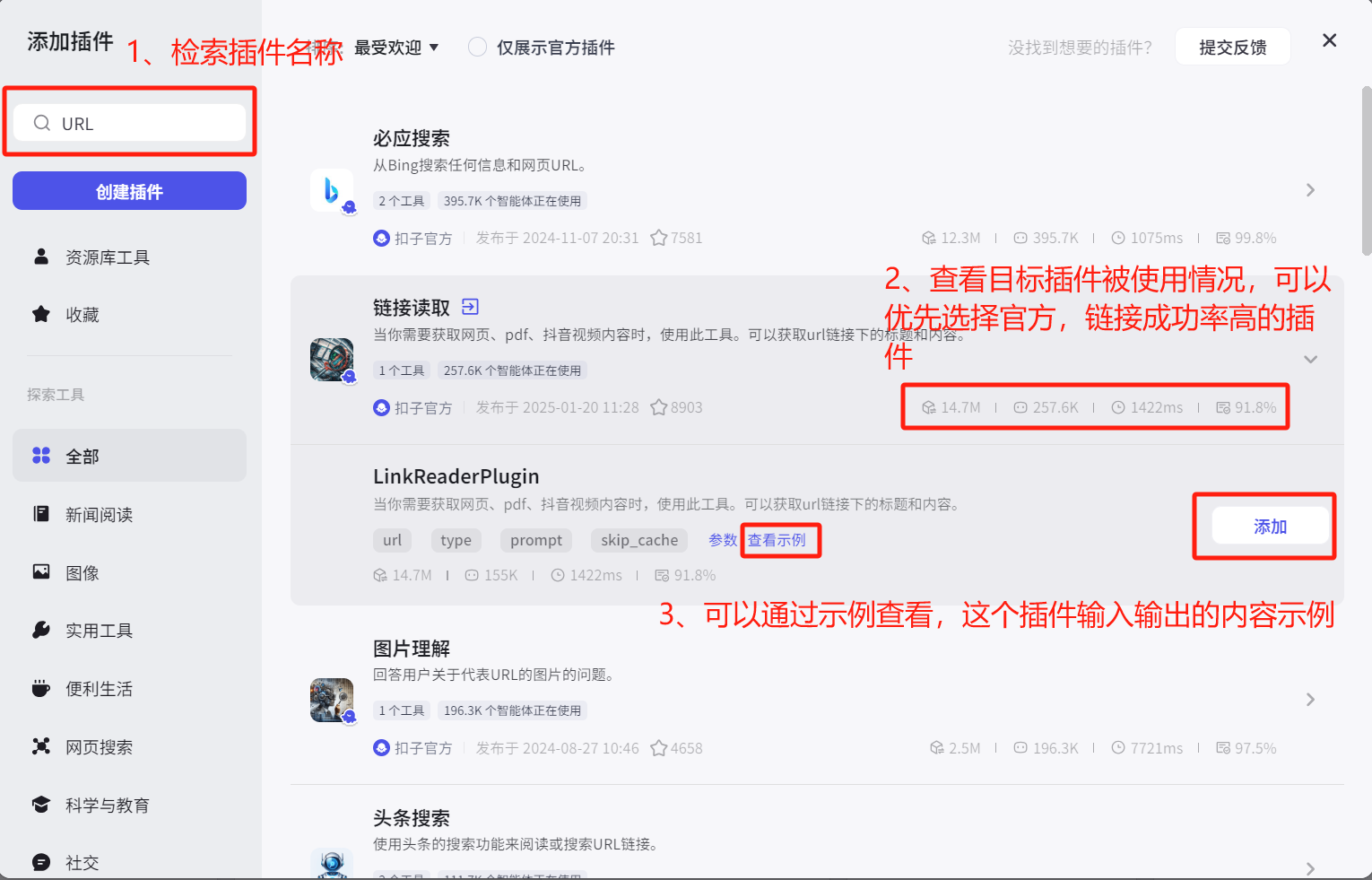
Task: Toggle 仅展示官方插件 radio option
Action: pos(478,47)
